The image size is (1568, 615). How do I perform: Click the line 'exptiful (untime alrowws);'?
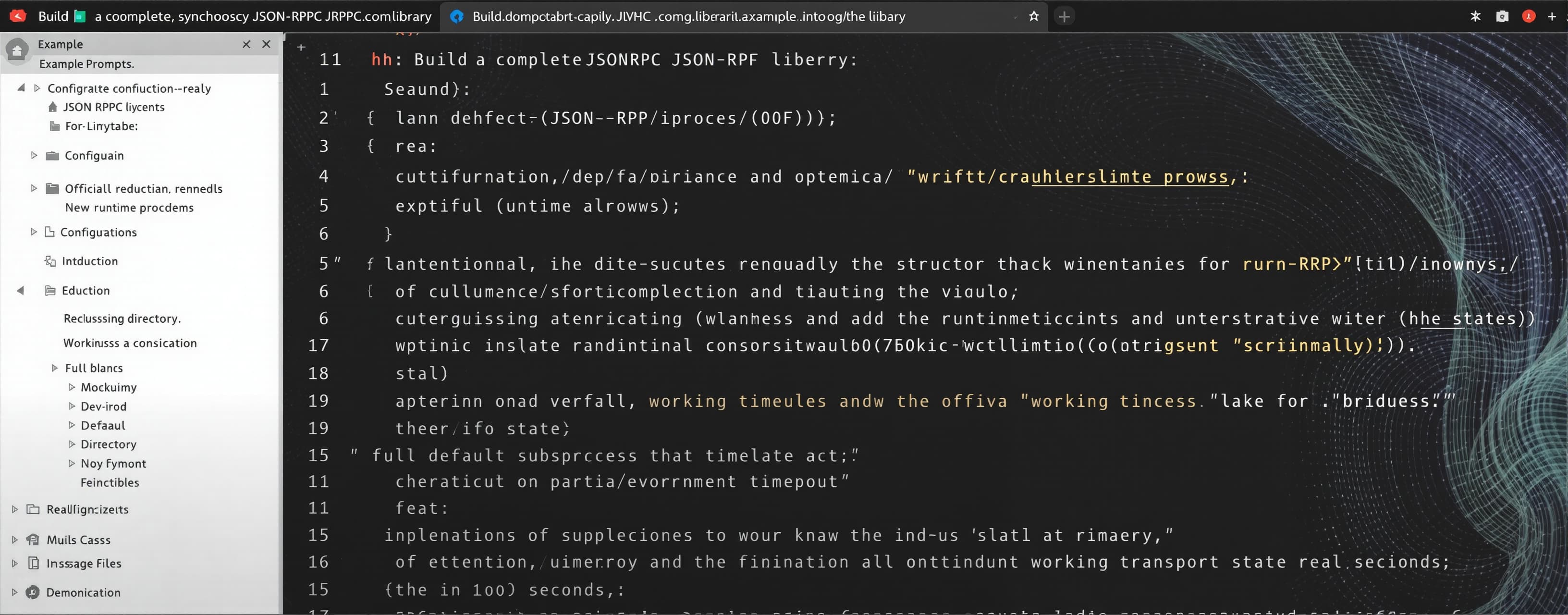click(x=538, y=206)
